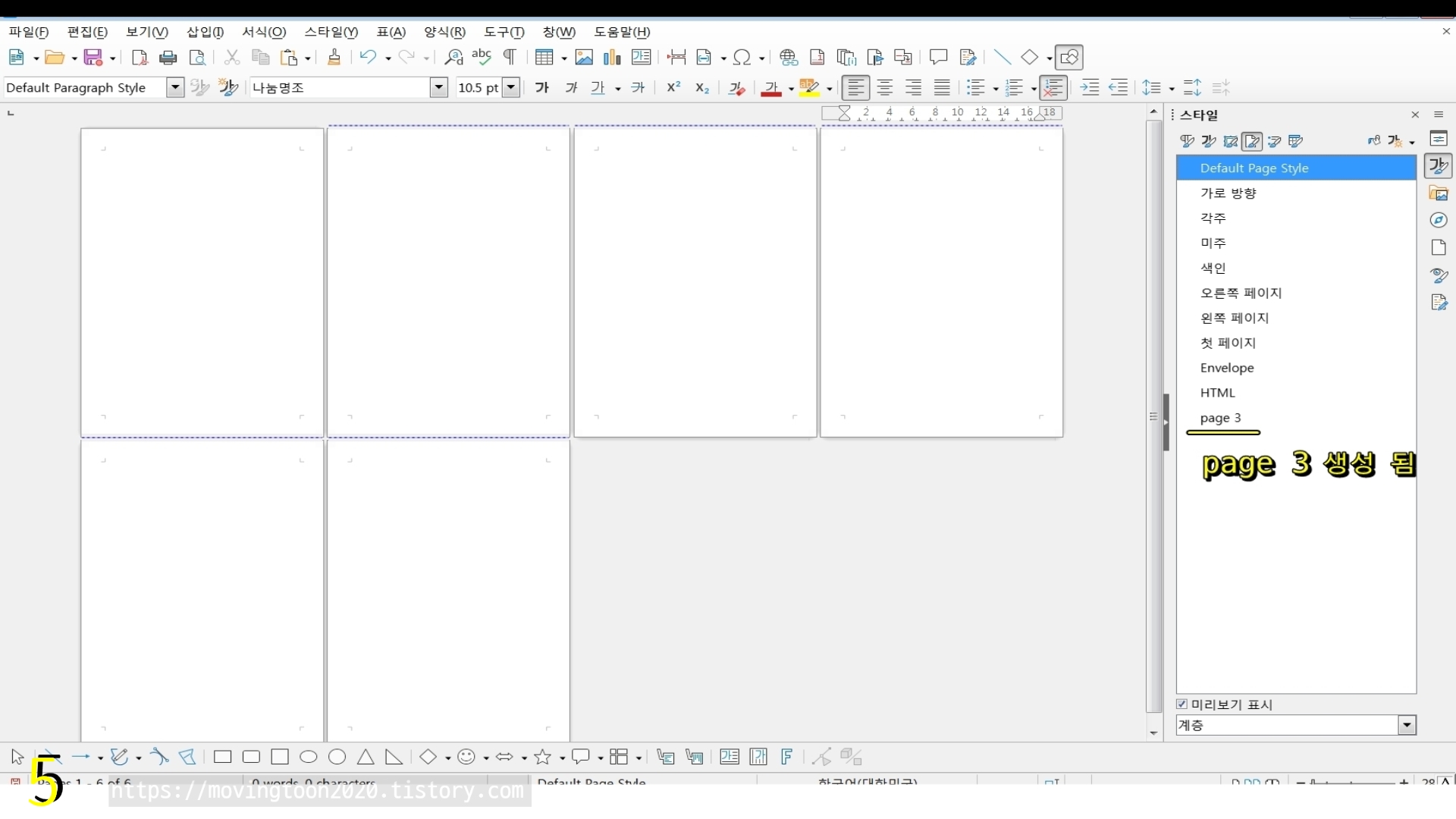Open Find and Replace icon

coord(453,58)
